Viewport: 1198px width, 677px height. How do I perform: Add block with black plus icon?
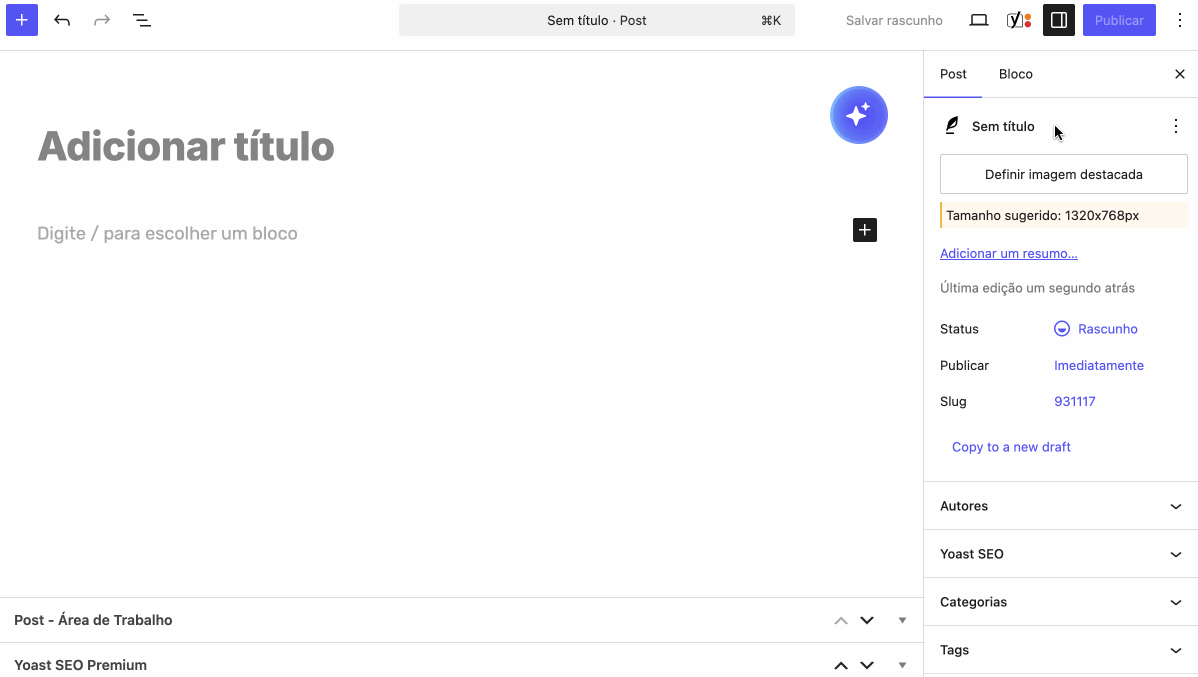coord(865,230)
